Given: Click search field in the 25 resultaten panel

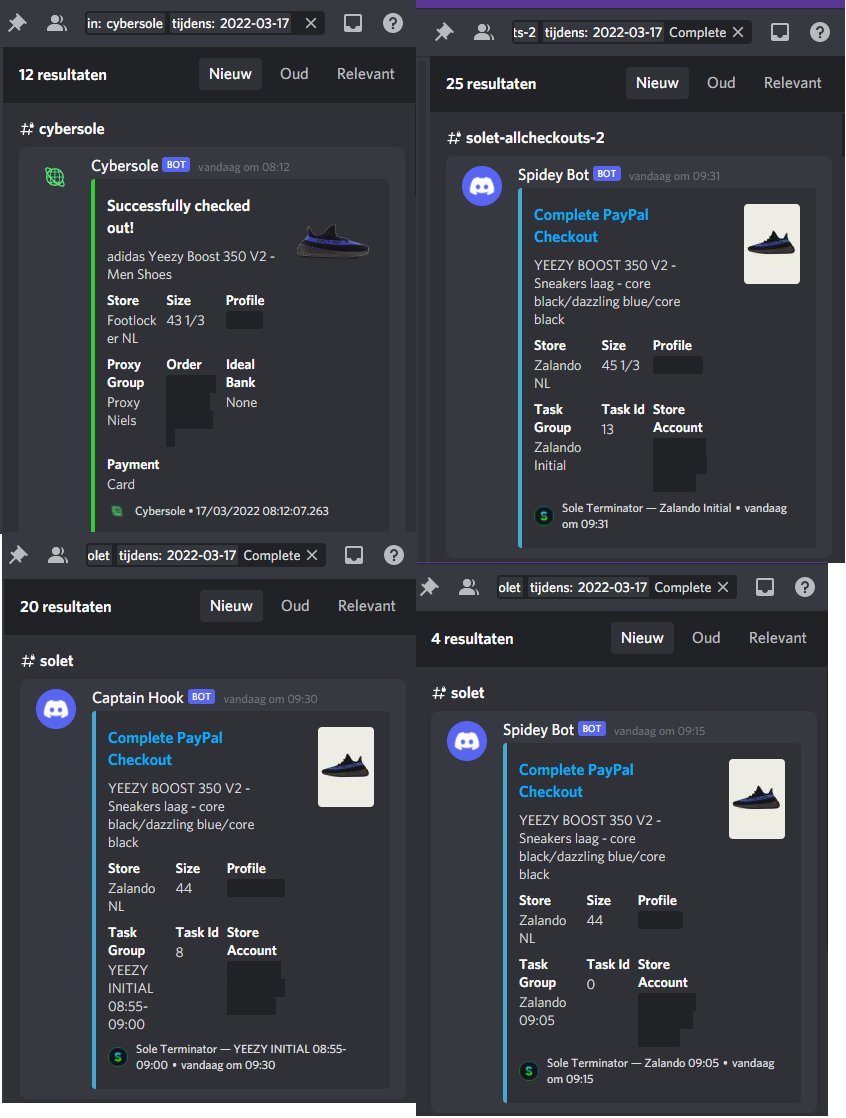Looking at the screenshot, I should pyautogui.click(x=631, y=32).
